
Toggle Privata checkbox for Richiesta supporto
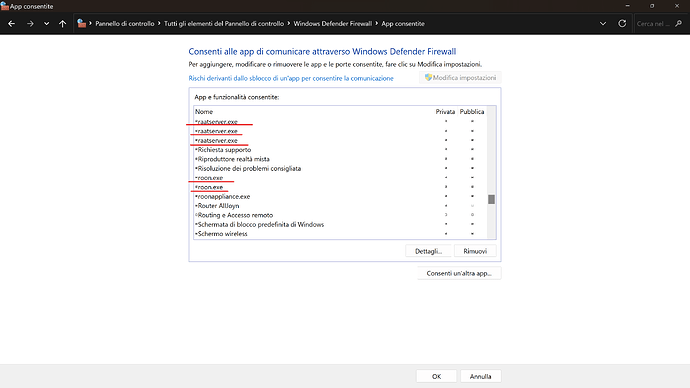click(x=446, y=150)
